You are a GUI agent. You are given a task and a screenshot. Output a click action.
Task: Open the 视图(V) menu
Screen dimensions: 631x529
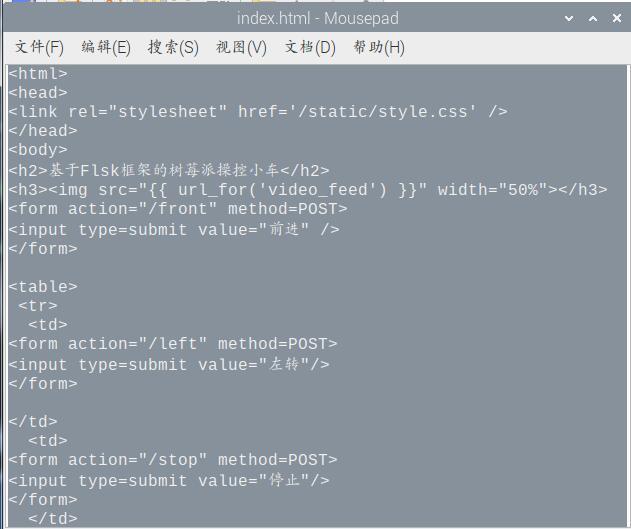pyautogui.click(x=241, y=47)
